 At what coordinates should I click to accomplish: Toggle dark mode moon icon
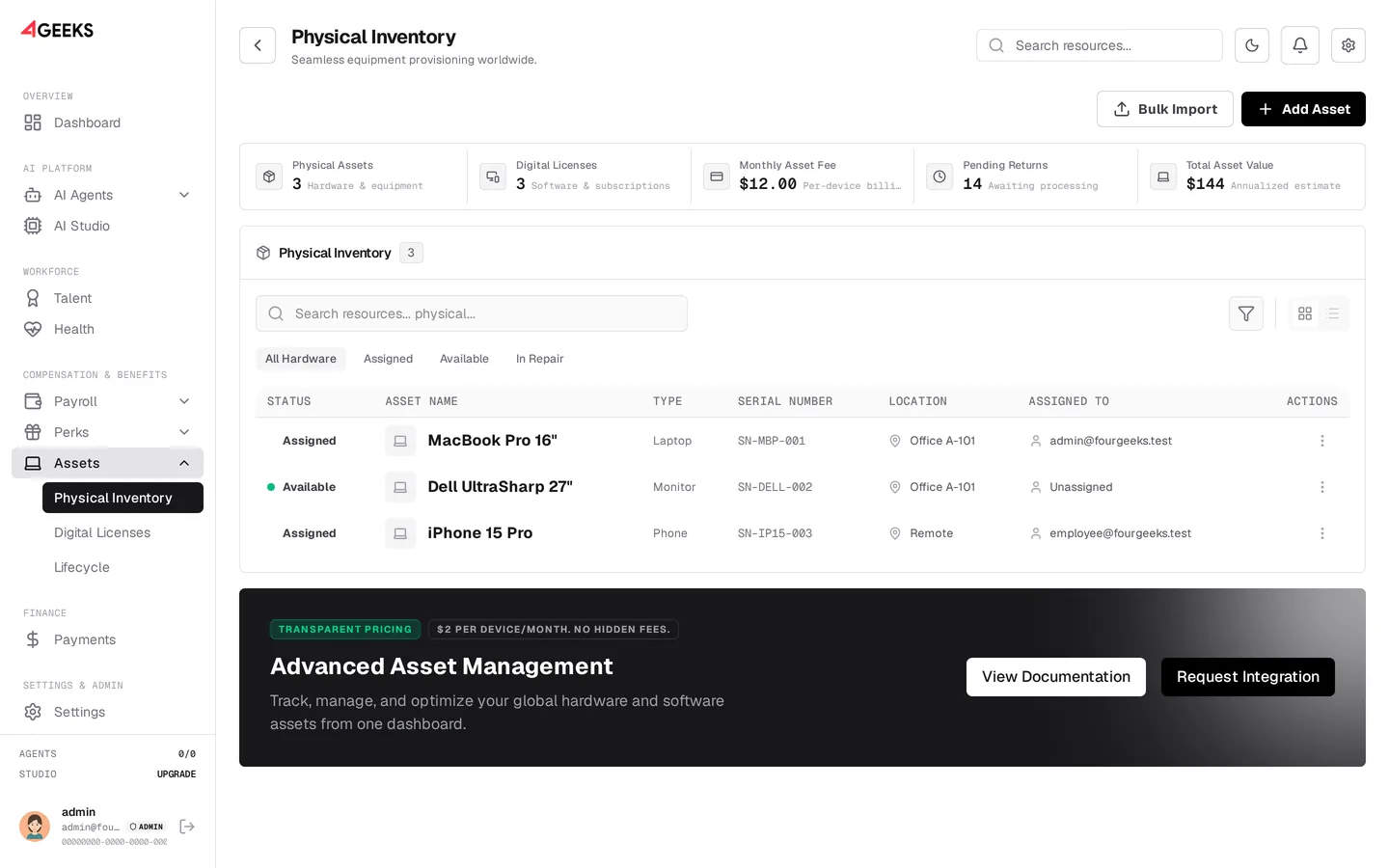click(1252, 45)
